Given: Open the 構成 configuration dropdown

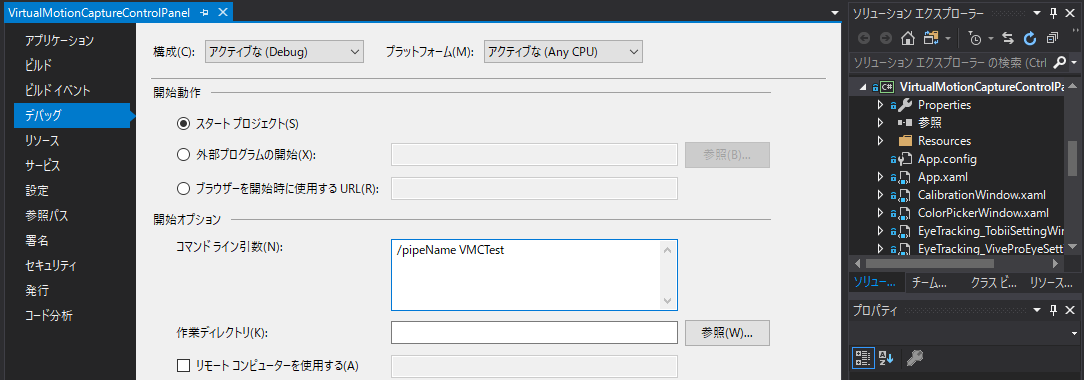Looking at the screenshot, I should [284, 52].
